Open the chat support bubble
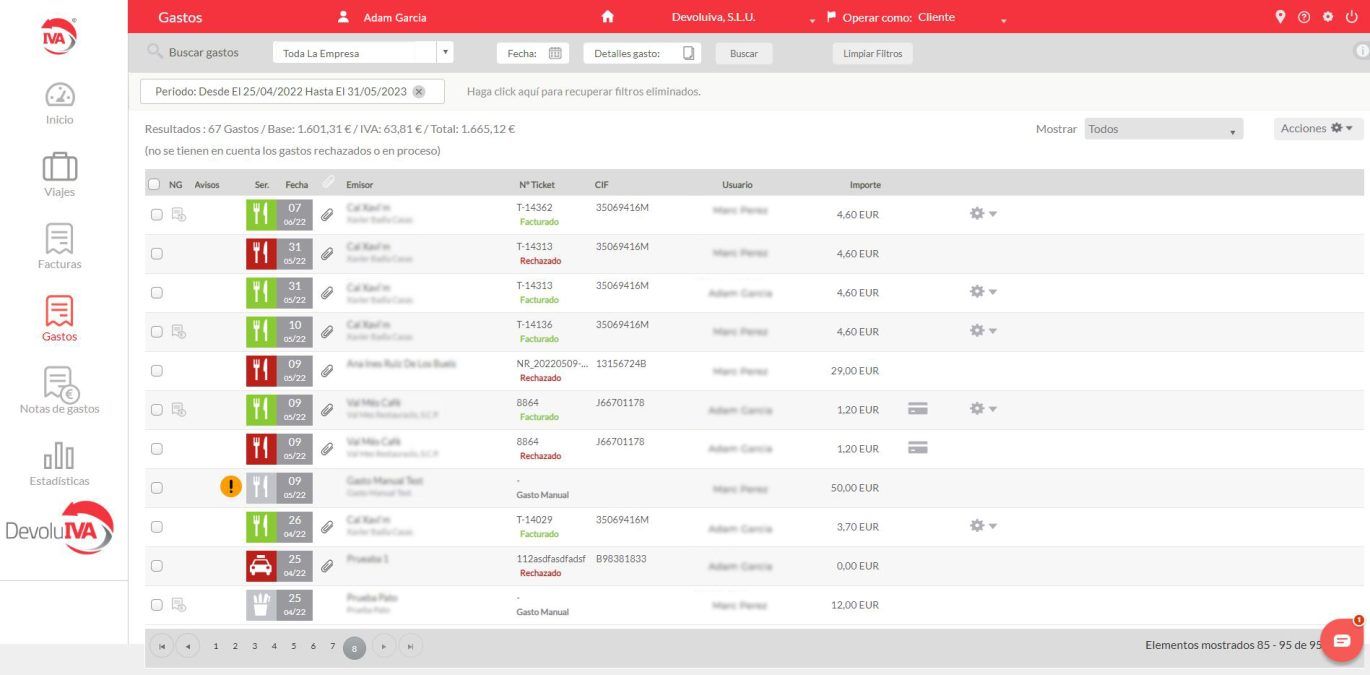Viewport: 1370px width, 675px height. 1341,641
